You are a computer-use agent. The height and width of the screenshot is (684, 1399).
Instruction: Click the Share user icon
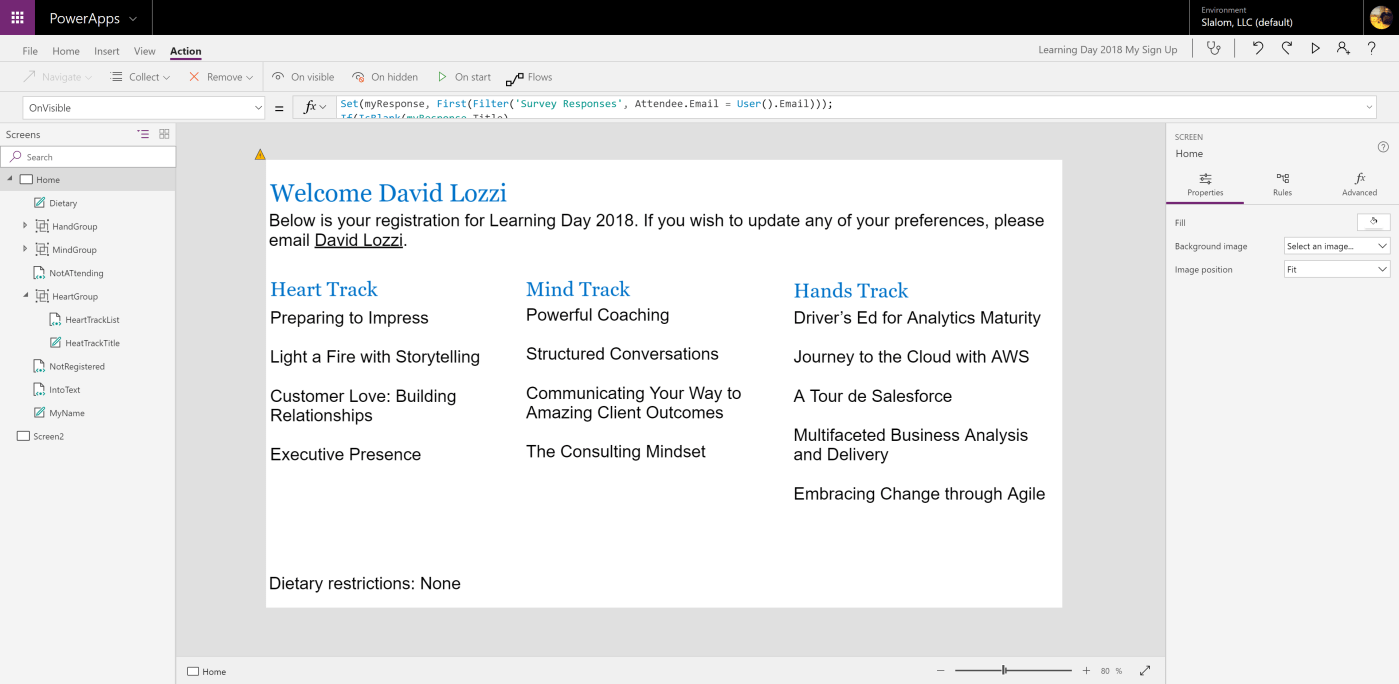click(1343, 48)
